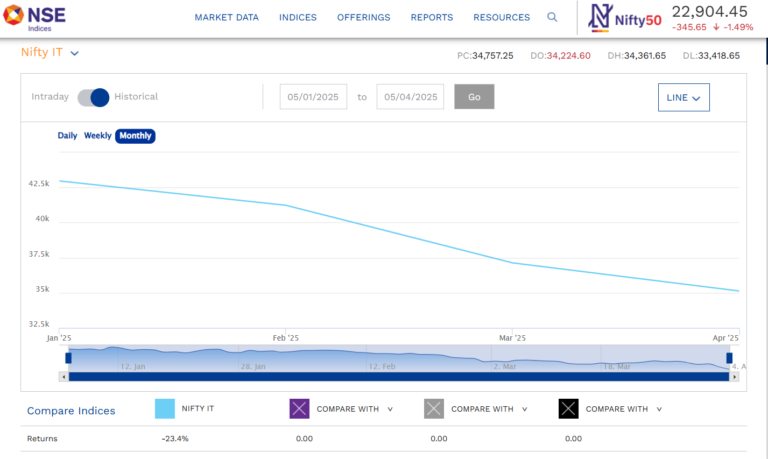The height and width of the screenshot is (459, 768).
Task: Click the PC:34,757.25 value
Action: coord(485,56)
